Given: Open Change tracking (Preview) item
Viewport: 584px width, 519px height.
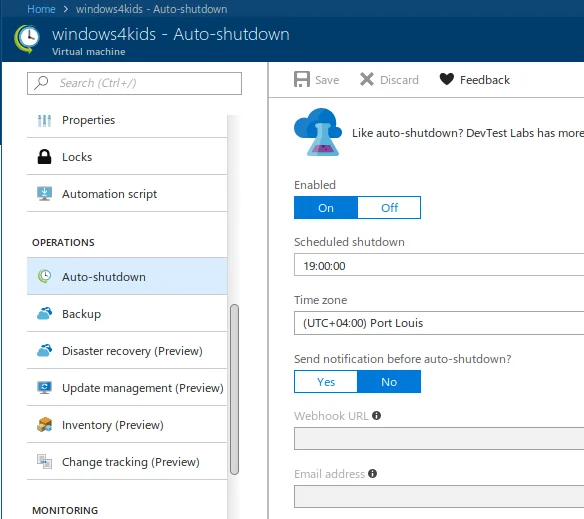Looking at the screenshot, I should point(127,462).
